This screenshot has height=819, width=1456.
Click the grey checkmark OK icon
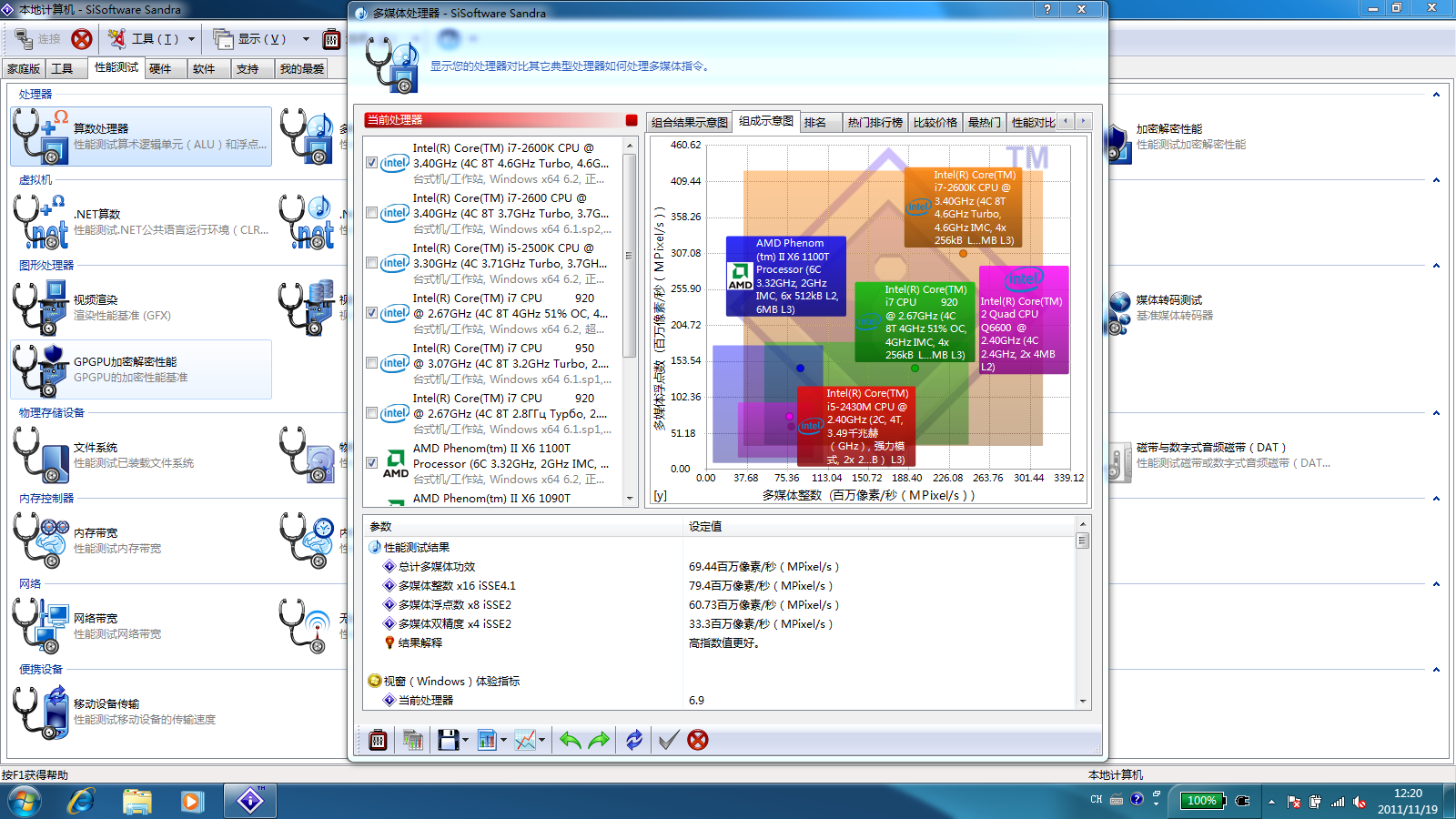[x=669, y=741]
